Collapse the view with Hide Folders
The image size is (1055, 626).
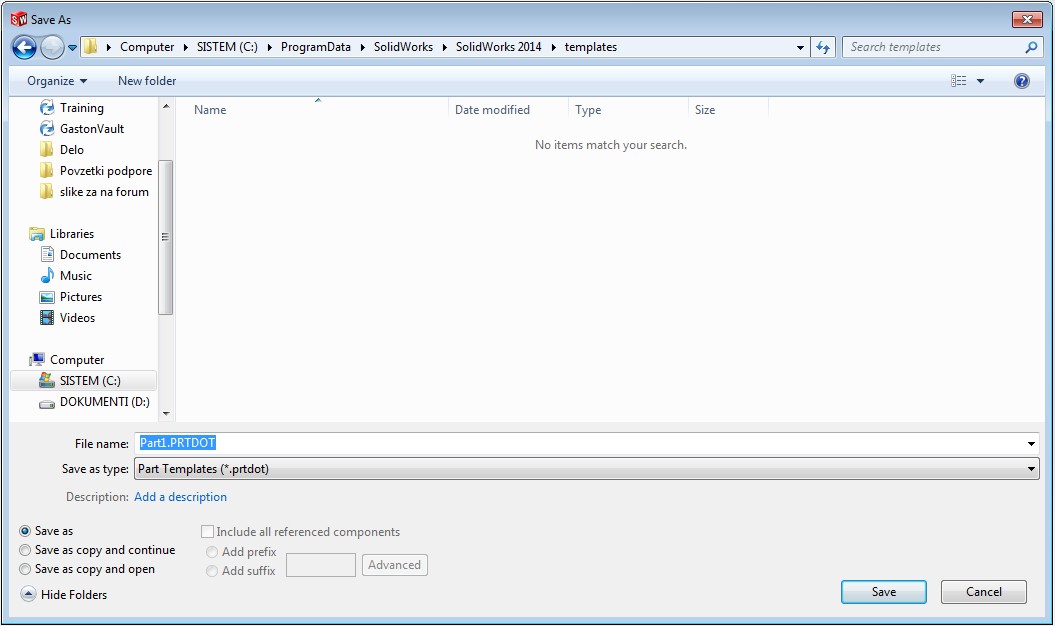pyautogui.click(x=64, y=595)
